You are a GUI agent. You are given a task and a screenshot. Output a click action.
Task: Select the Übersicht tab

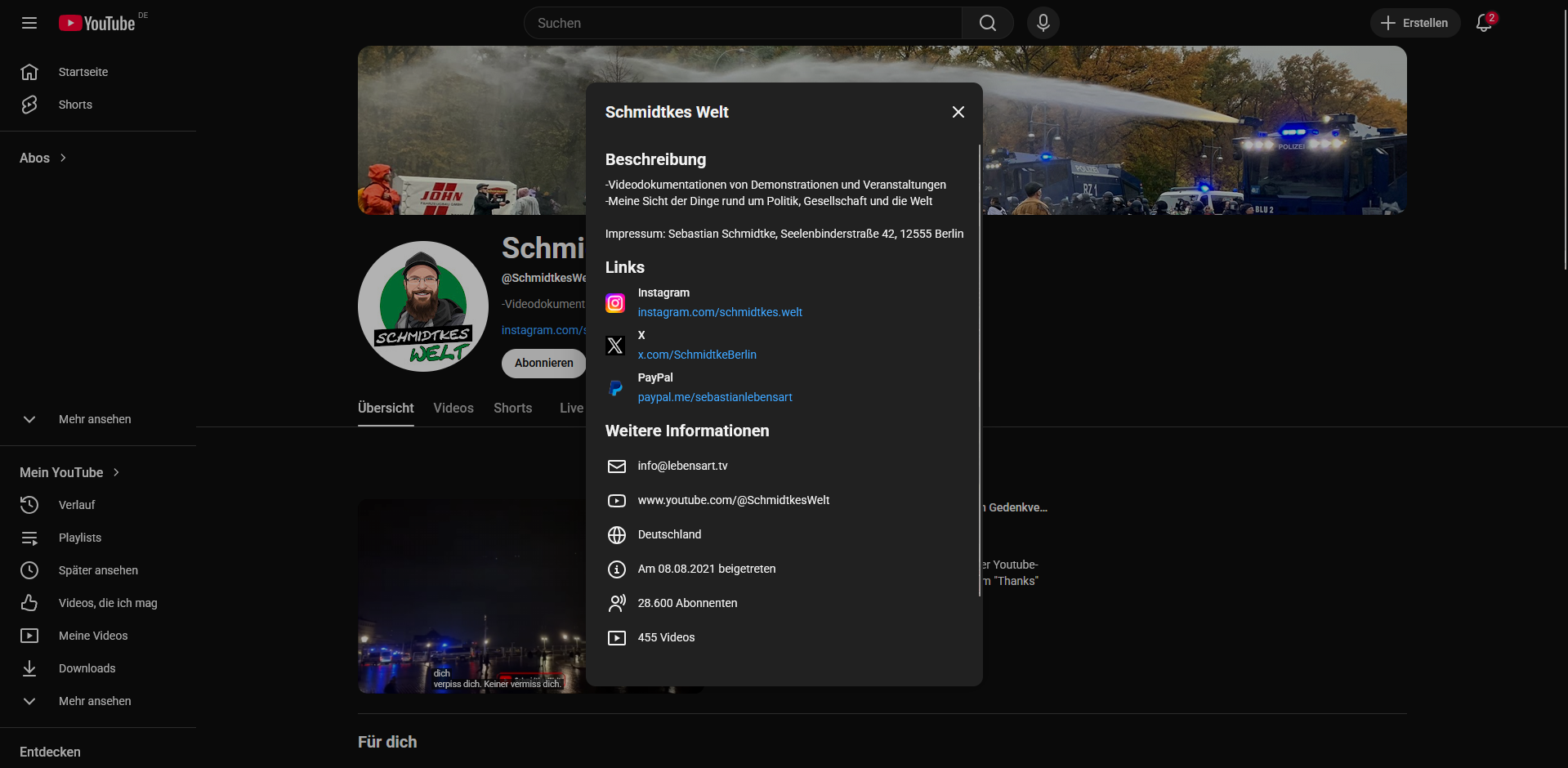tap(386, 408)
